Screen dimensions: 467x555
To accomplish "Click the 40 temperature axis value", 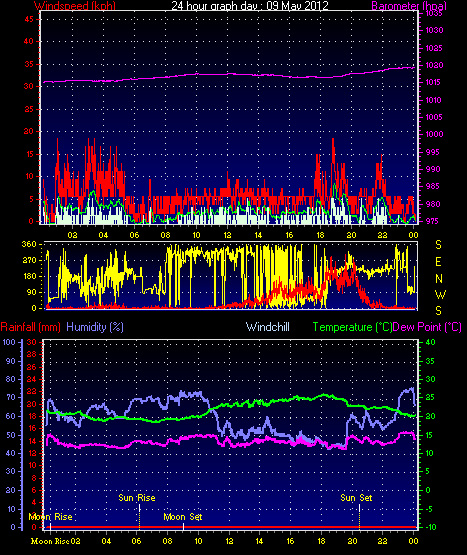I will [x=430, y=342].
